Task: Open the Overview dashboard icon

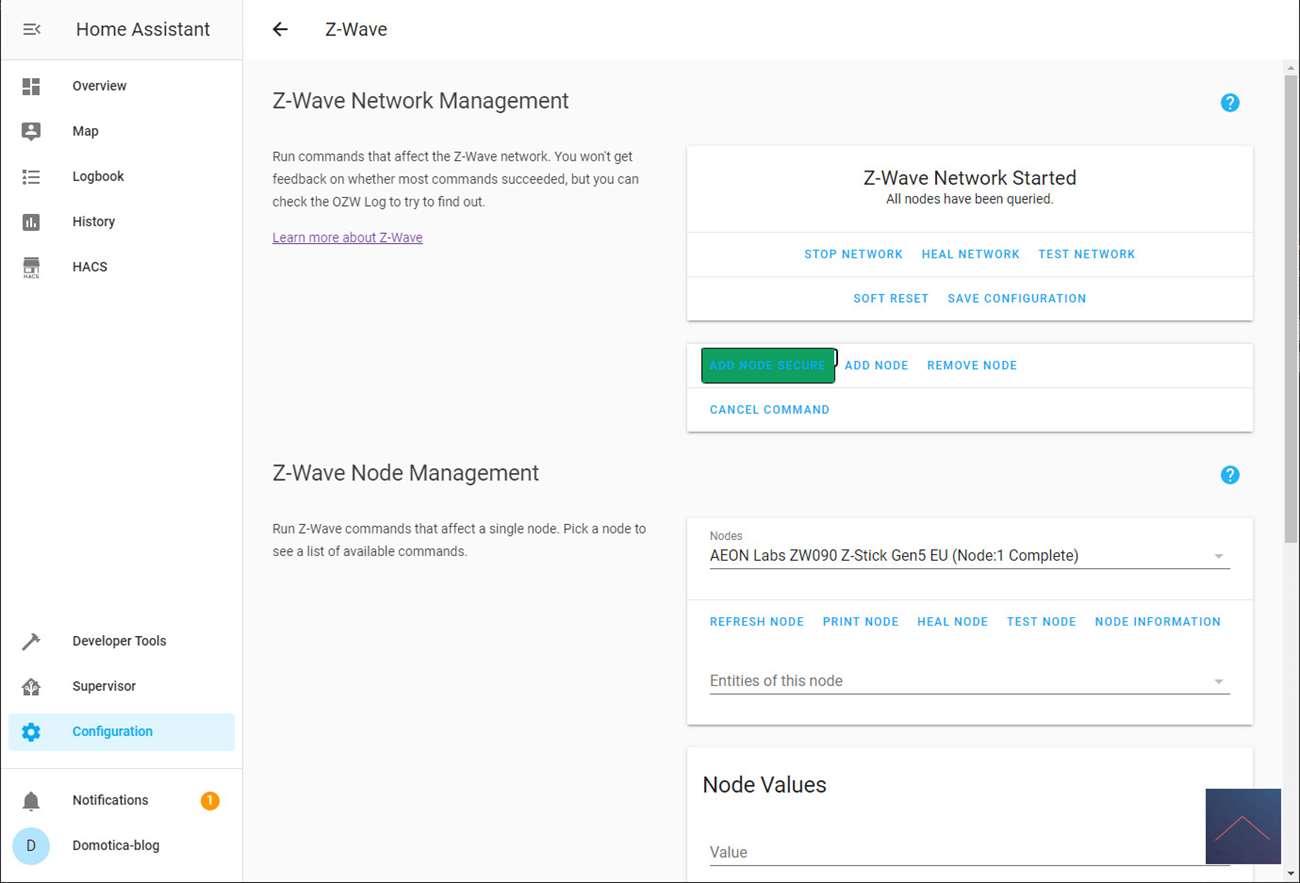Action: tap(31, 86)
